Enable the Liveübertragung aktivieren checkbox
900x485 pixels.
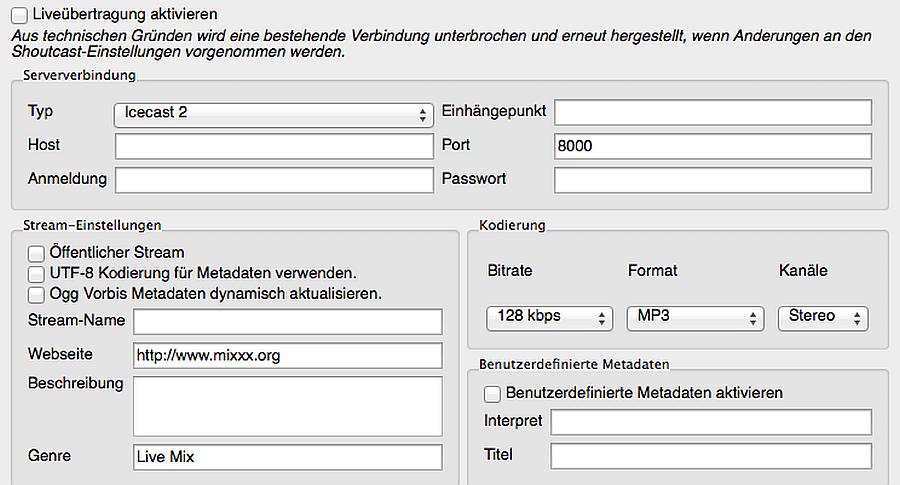coord(19,15)
